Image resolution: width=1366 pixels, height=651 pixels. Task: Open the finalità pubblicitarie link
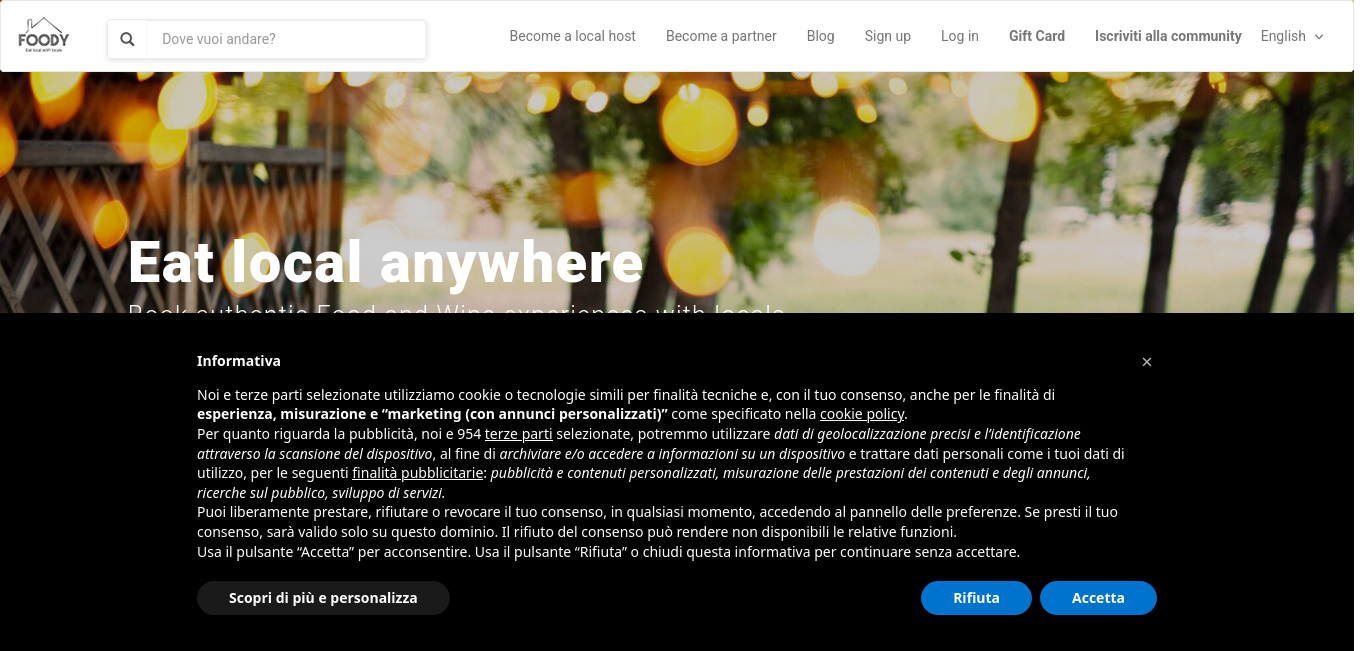(x=418, y=473)
